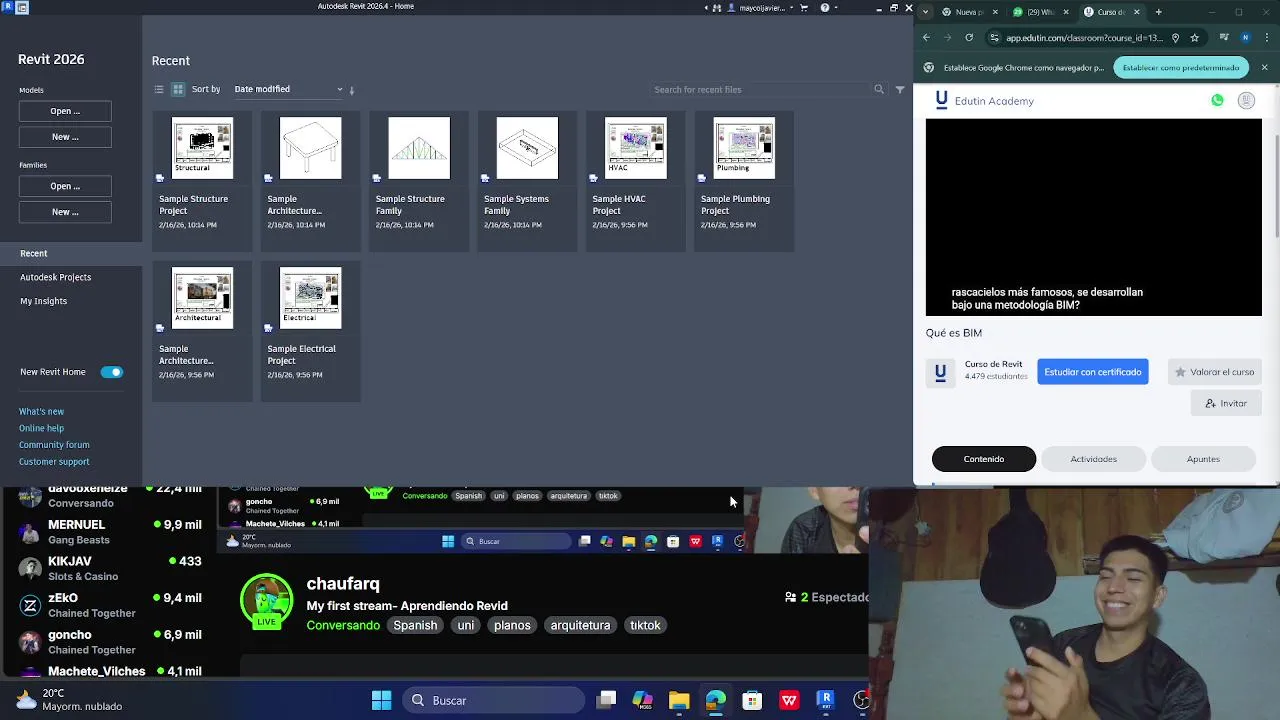Launch Microsoft 365 Copilot from taskbar

[x=642, y=700]
